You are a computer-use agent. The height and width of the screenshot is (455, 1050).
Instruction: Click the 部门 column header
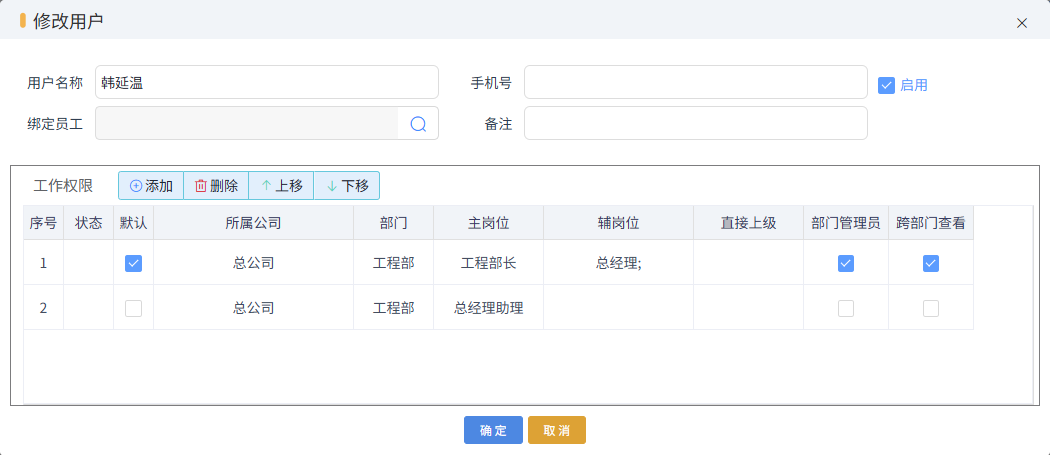click(394, 223)
